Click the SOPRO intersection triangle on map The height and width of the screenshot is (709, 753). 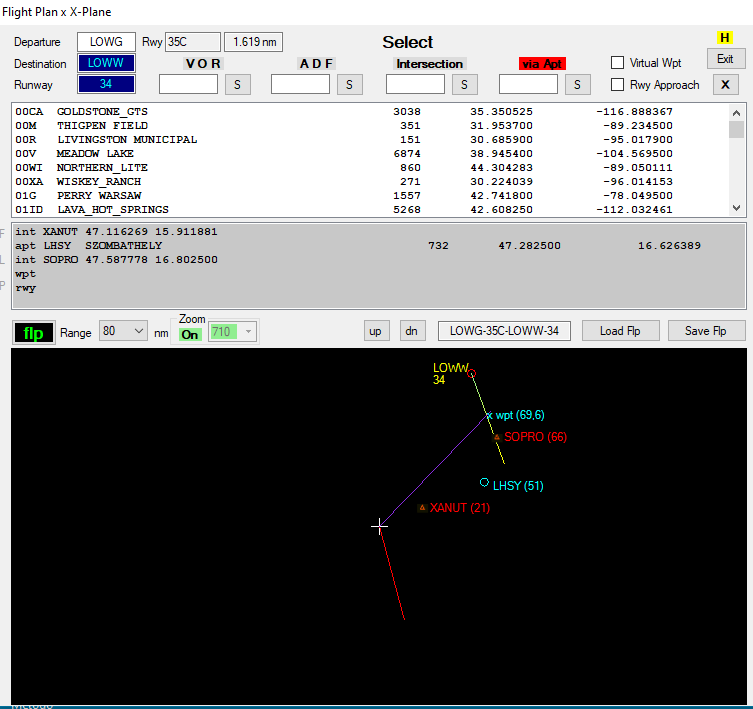point(497,437)
